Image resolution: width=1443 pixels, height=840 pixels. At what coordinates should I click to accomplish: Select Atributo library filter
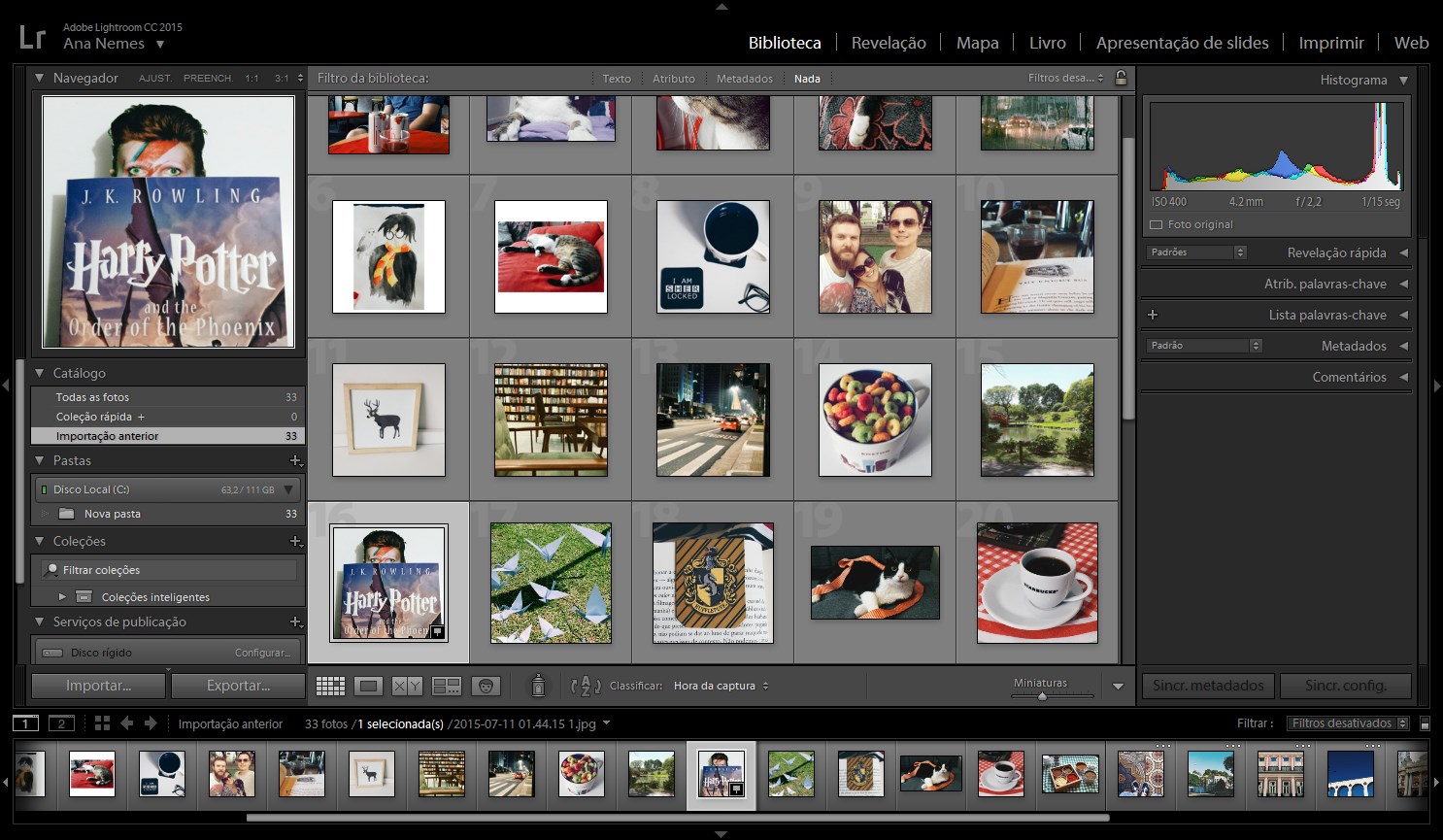(673, 79)
